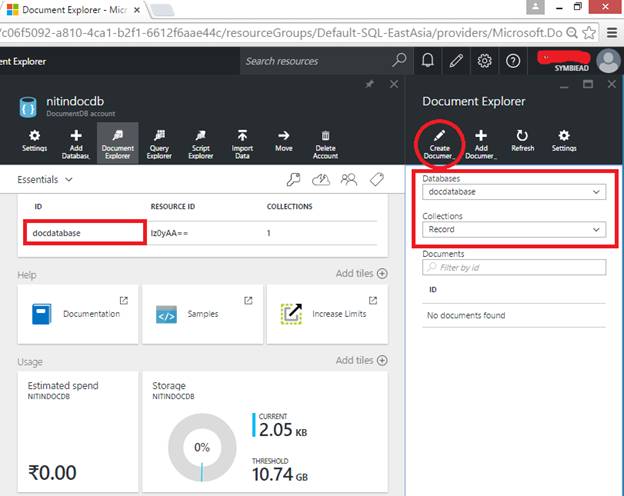
Task: Click the COLLECTIONS column header
Action: pyautogui.click(x=289, y=207)
